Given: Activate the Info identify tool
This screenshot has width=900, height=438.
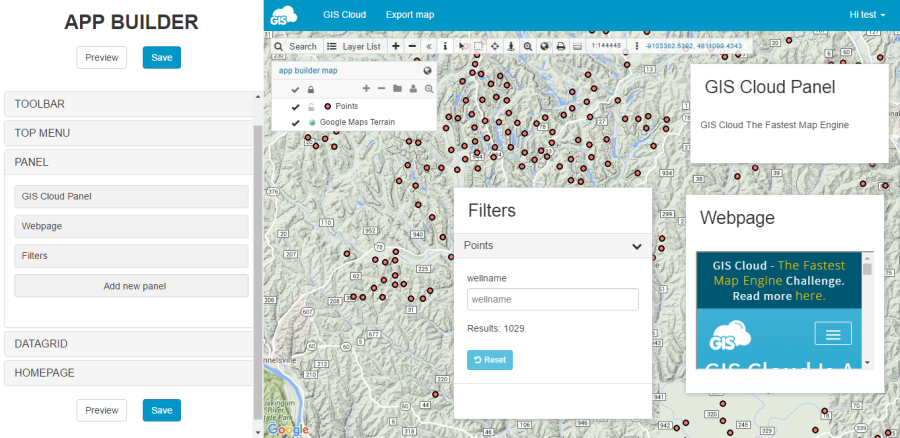Looking at the screenshot, I should (445, 46).
